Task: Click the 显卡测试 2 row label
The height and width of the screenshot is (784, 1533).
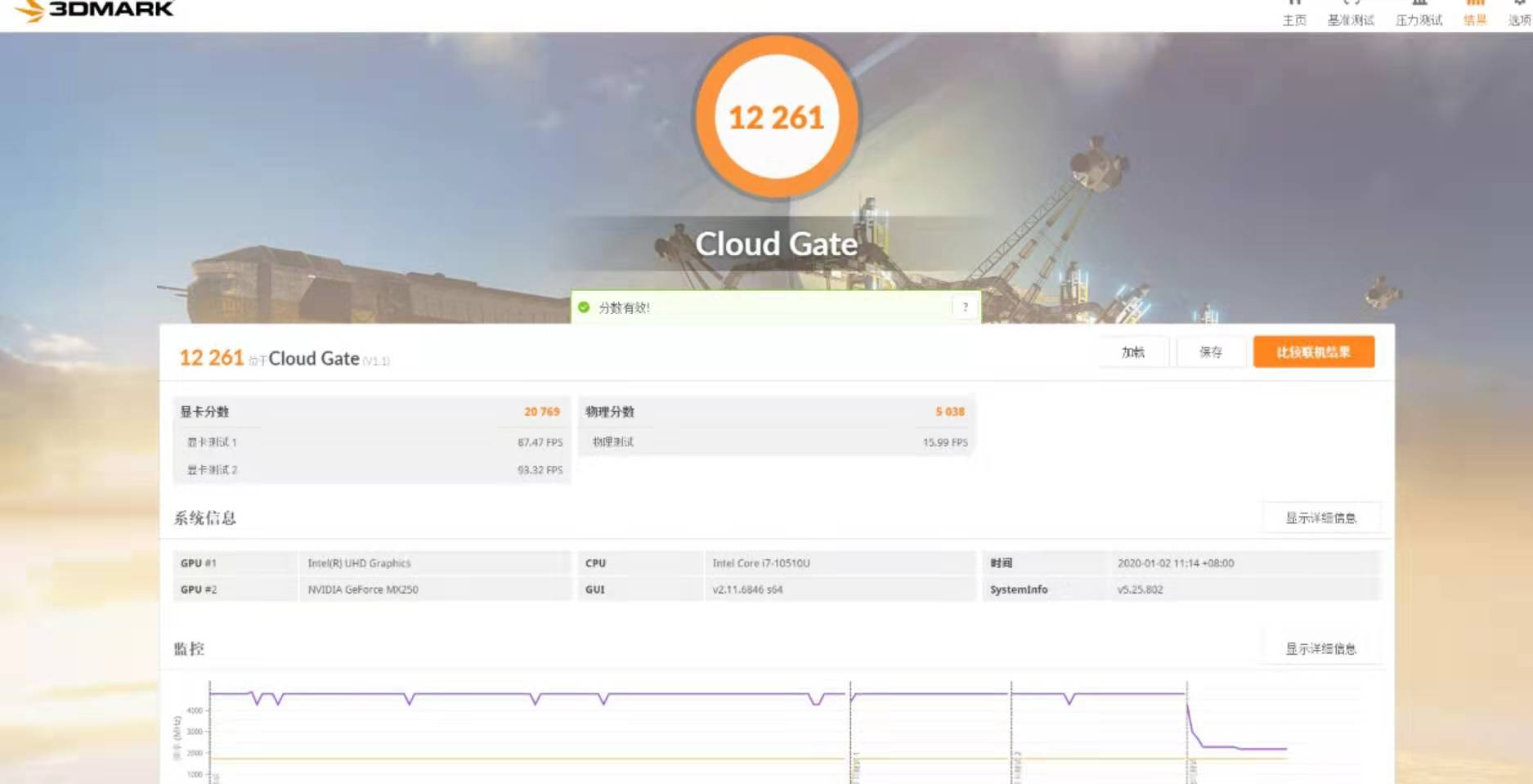Action: coord(212,470)
